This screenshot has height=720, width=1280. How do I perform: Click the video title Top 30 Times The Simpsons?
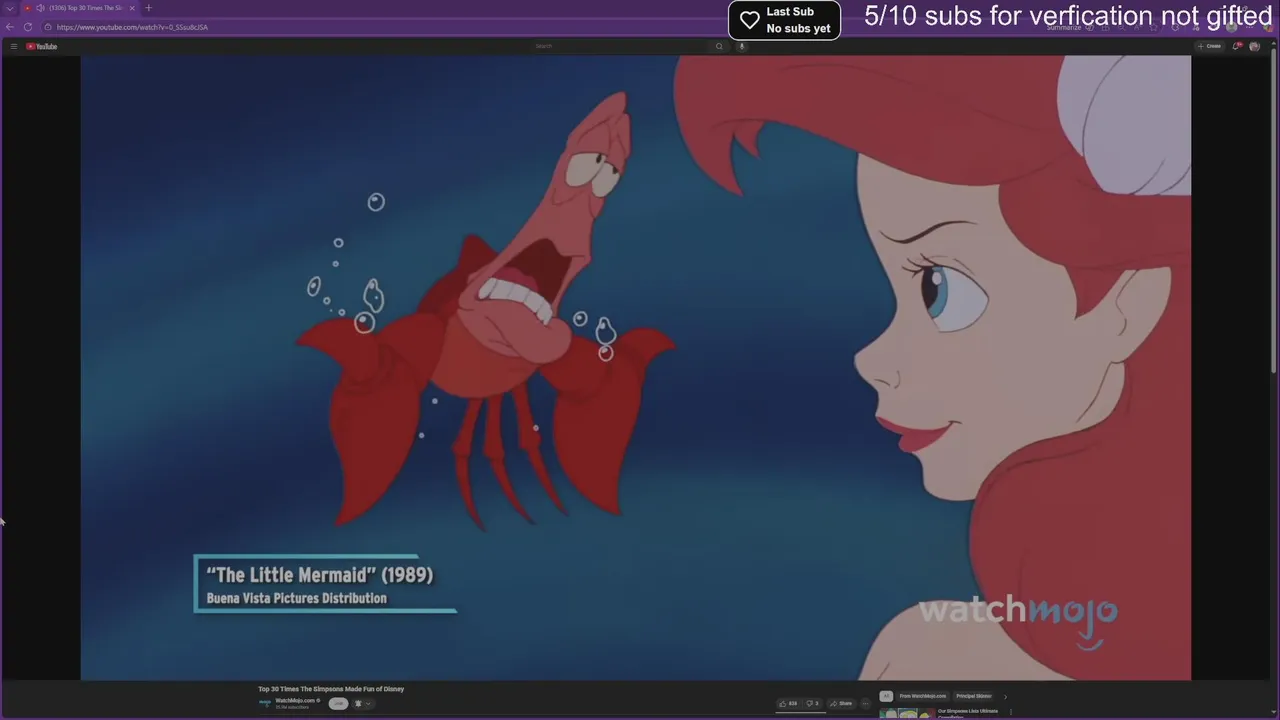click(331, 689)
